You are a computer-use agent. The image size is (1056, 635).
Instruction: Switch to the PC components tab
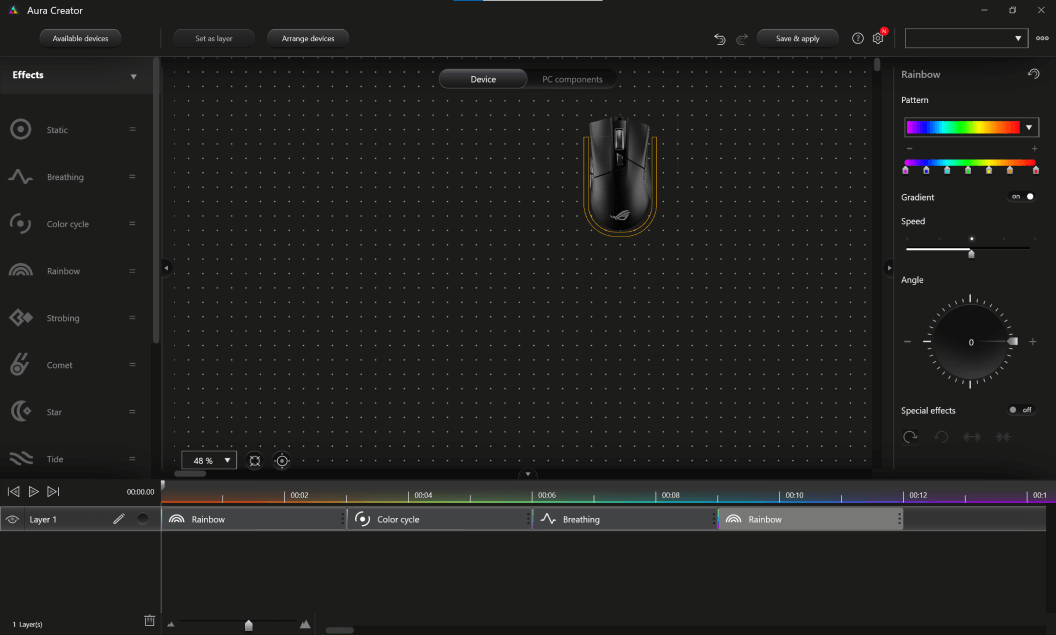(572, 79)
